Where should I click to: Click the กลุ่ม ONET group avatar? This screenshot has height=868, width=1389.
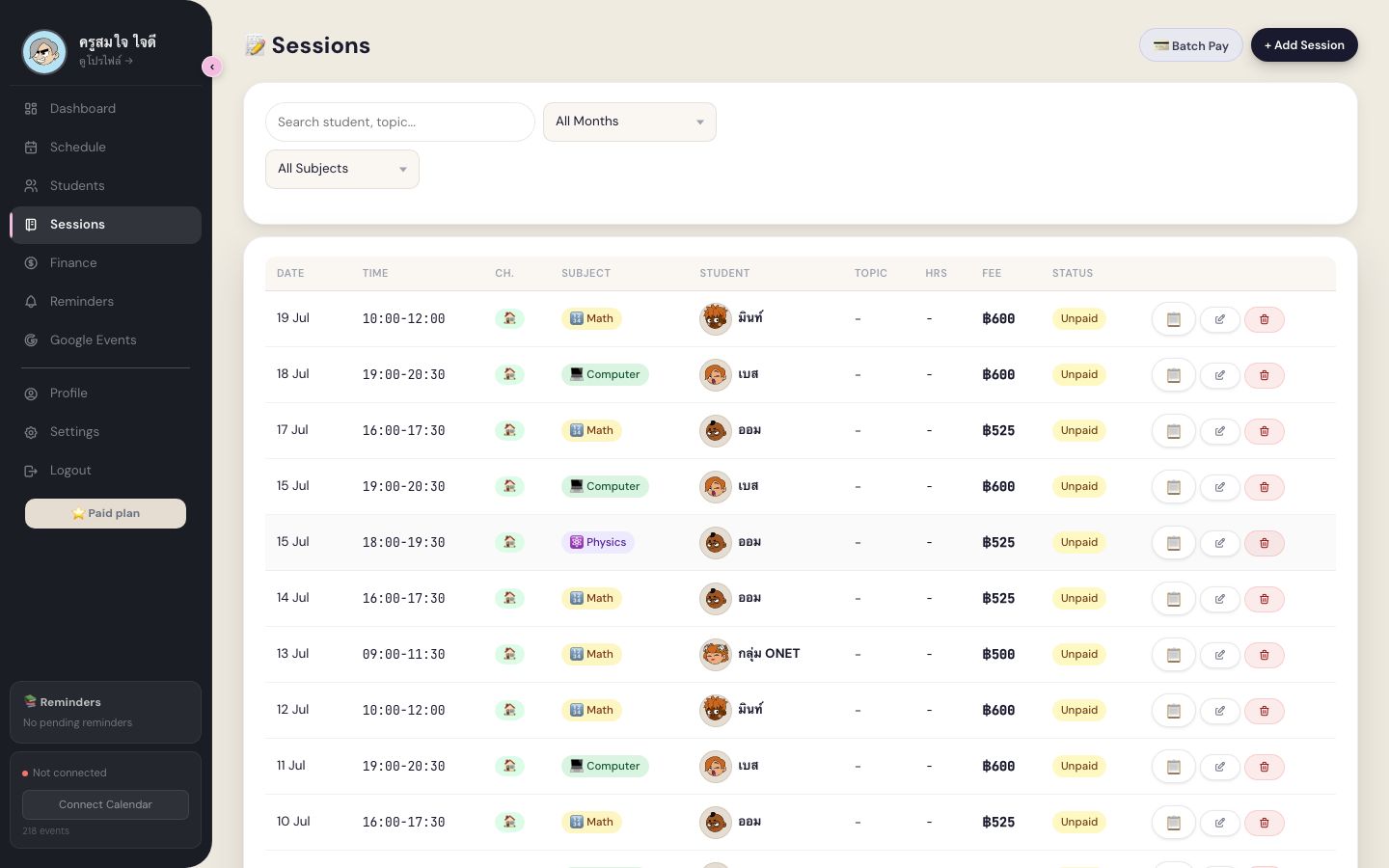click(715, 654)
